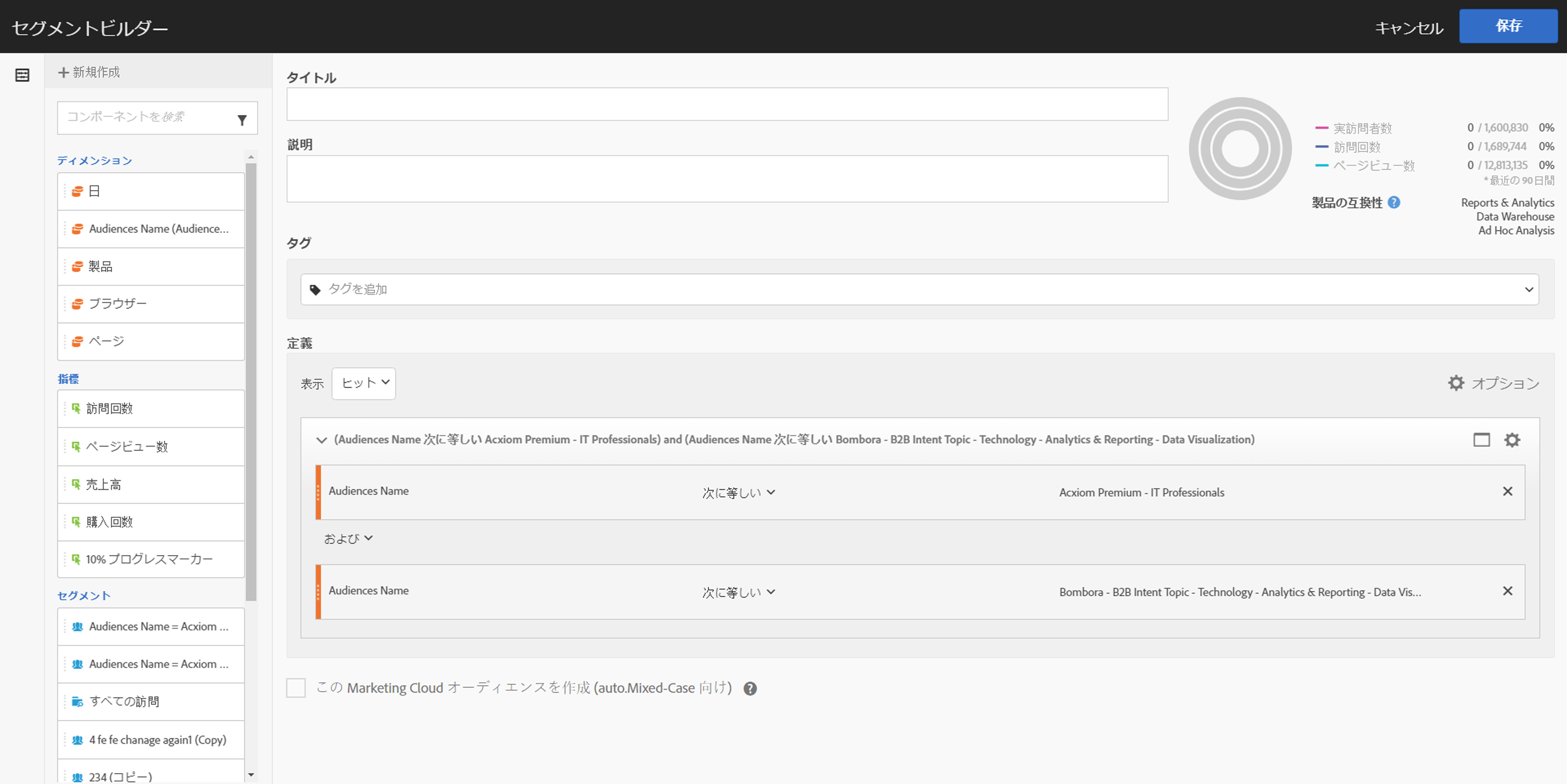1567x784 pixels.
Task: Click the 保存 button
Action: pos(1508,26)
